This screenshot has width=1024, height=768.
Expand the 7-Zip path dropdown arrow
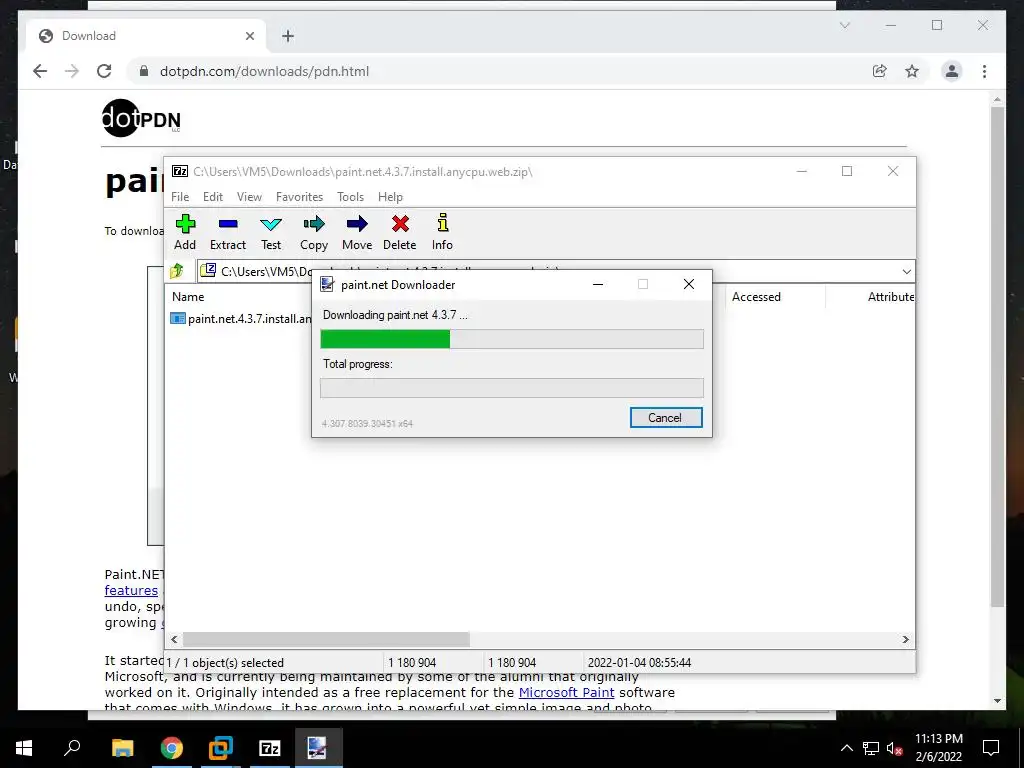click(906, 272)
